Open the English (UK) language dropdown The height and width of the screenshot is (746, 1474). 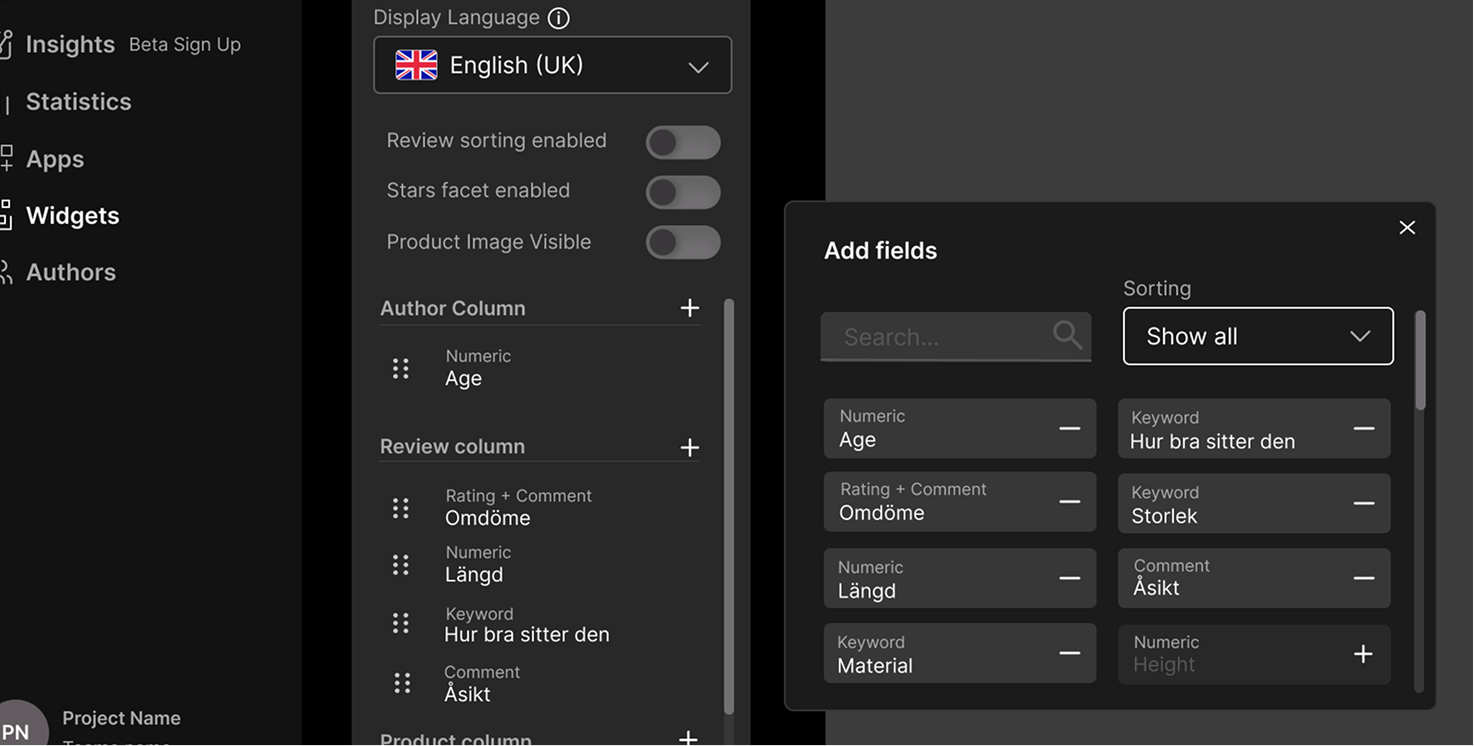click(552, 65)
